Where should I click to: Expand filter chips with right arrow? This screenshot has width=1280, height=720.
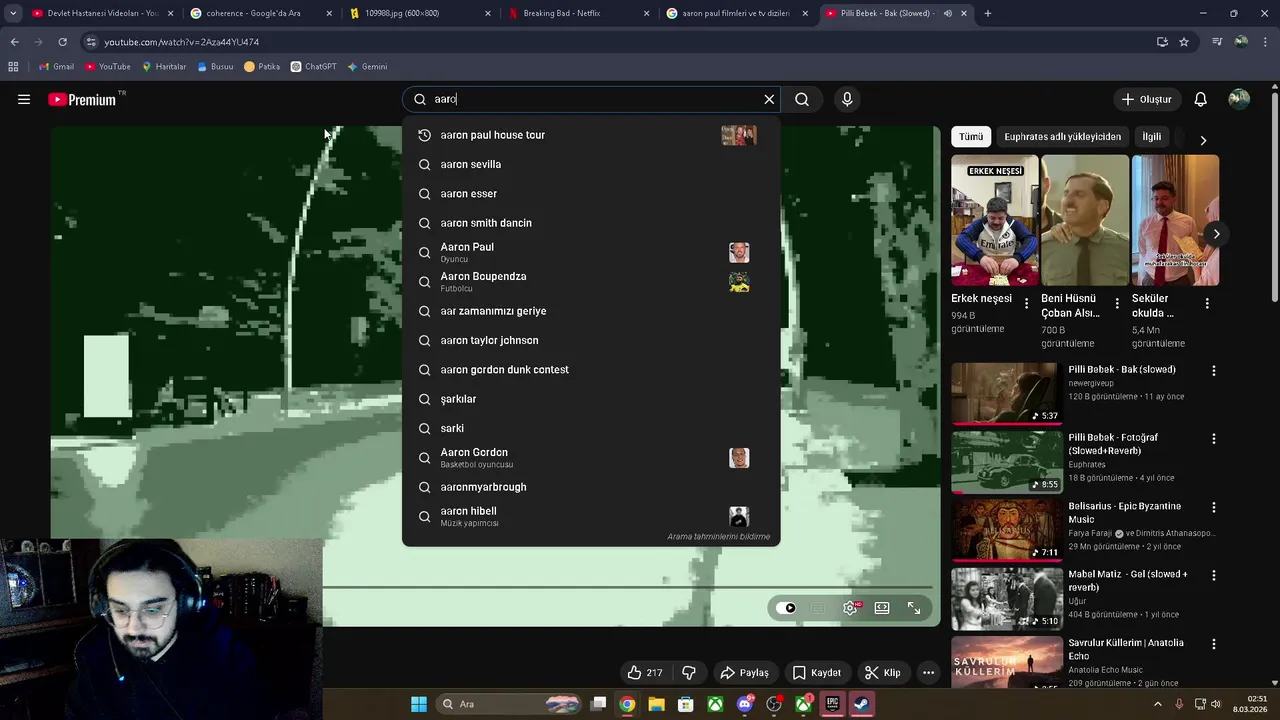coord(1203,140)
